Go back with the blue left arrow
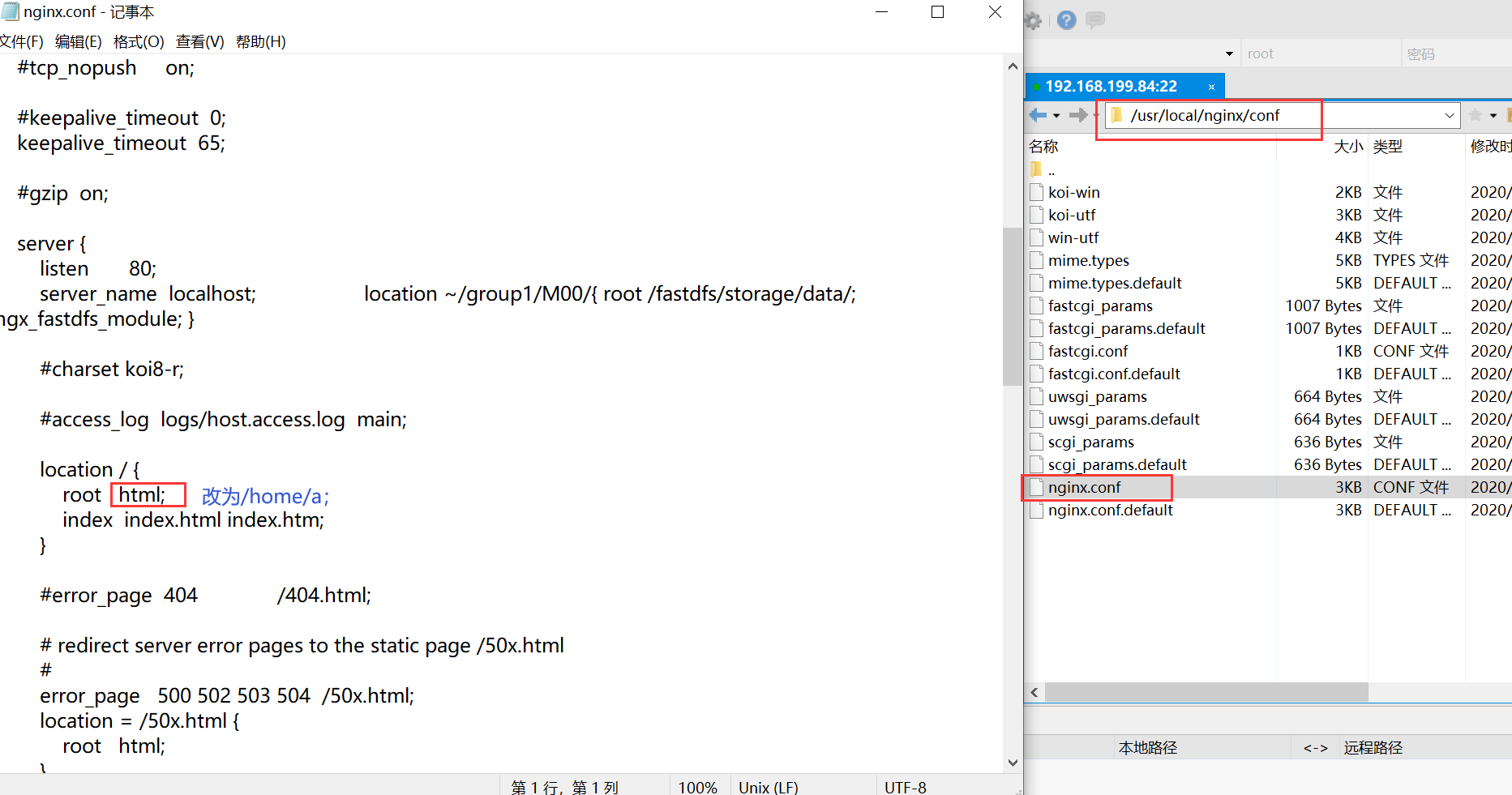 [1038, 115]
